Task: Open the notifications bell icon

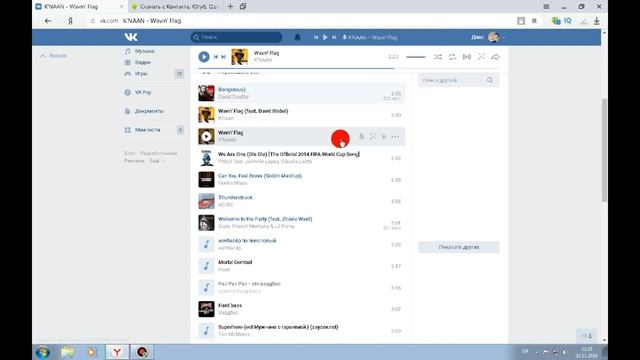Action: [x=298, y=37]
